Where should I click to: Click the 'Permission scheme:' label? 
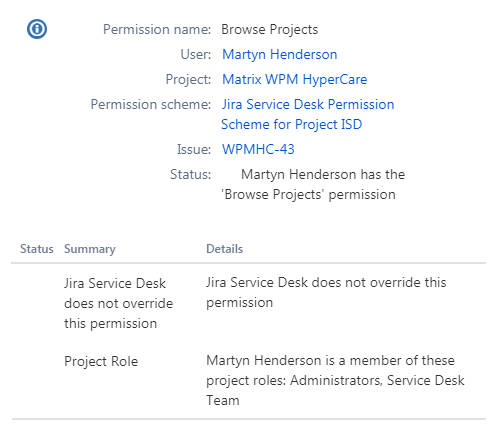(151, 105)
